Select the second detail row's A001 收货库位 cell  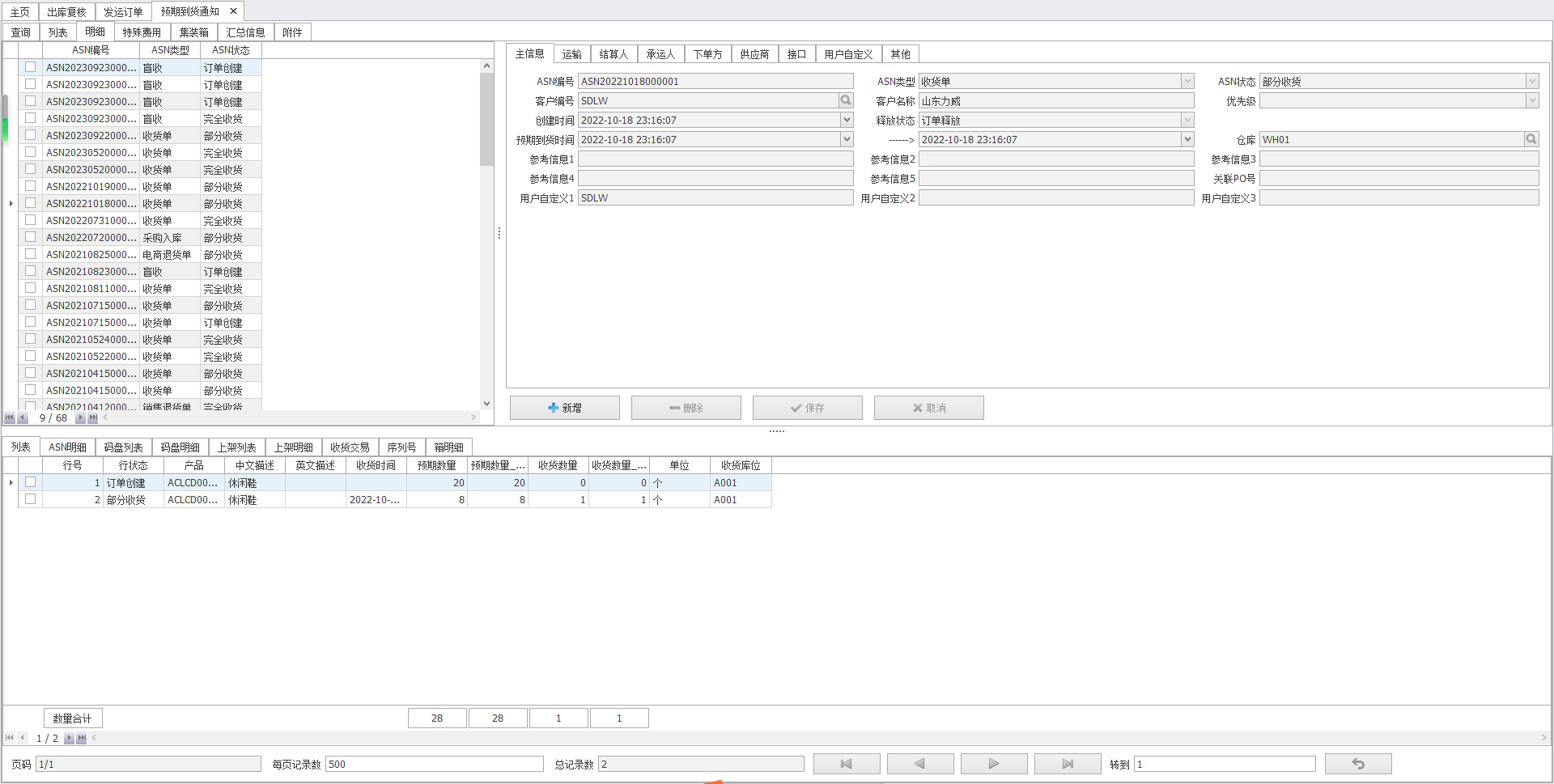[741, 499]
